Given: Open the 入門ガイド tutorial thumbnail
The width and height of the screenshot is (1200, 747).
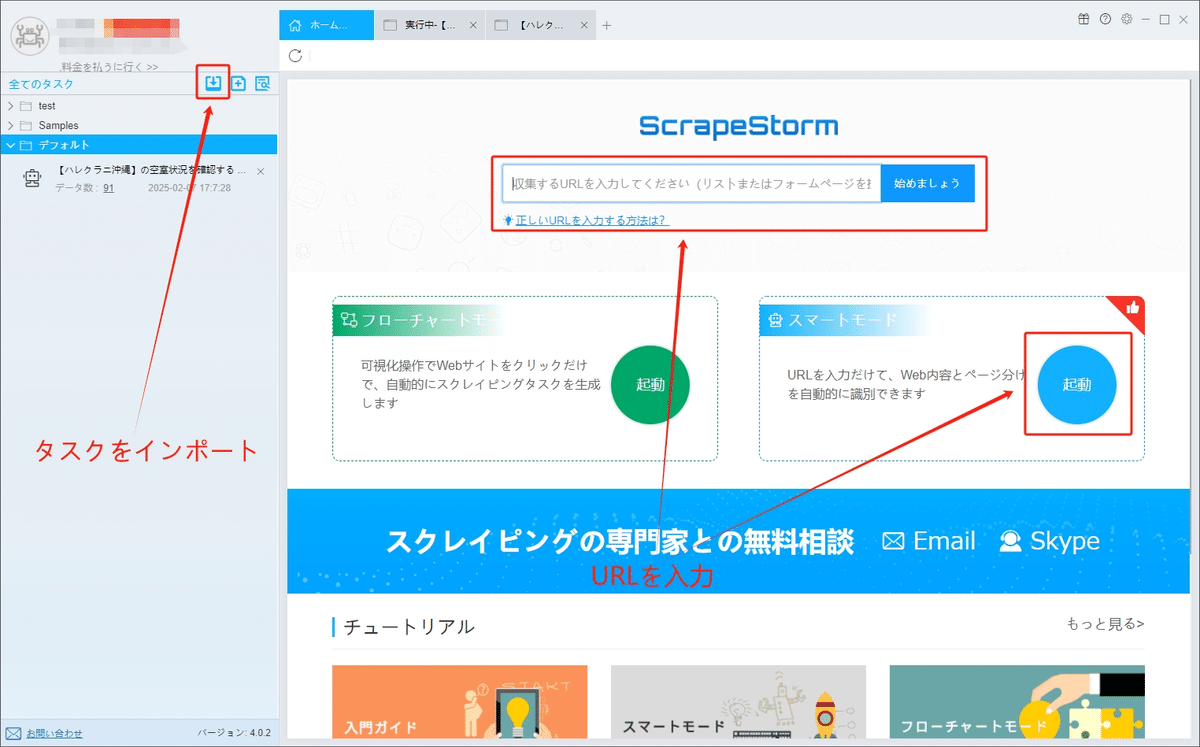Looking at the screenshot, I should pyautogui.click(x=459, y=702).
